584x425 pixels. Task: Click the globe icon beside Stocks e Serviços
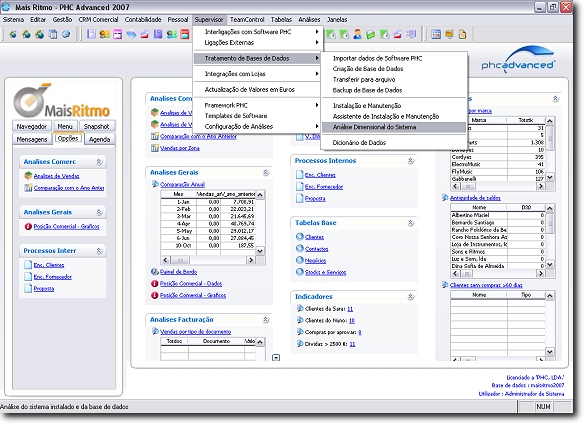click(x=300, y=272)
